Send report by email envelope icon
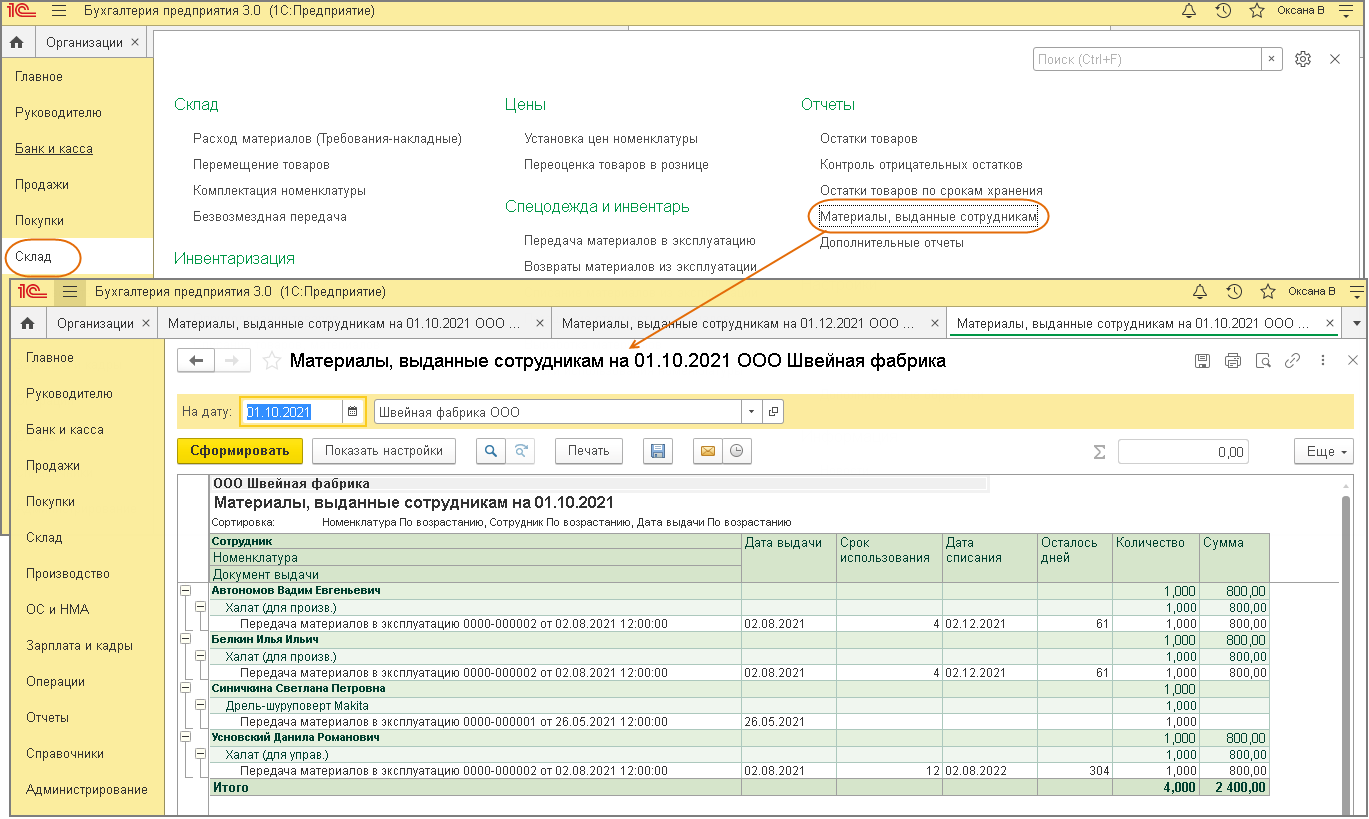This screenshot has height=819, width=1369. (x=707, y=451)
